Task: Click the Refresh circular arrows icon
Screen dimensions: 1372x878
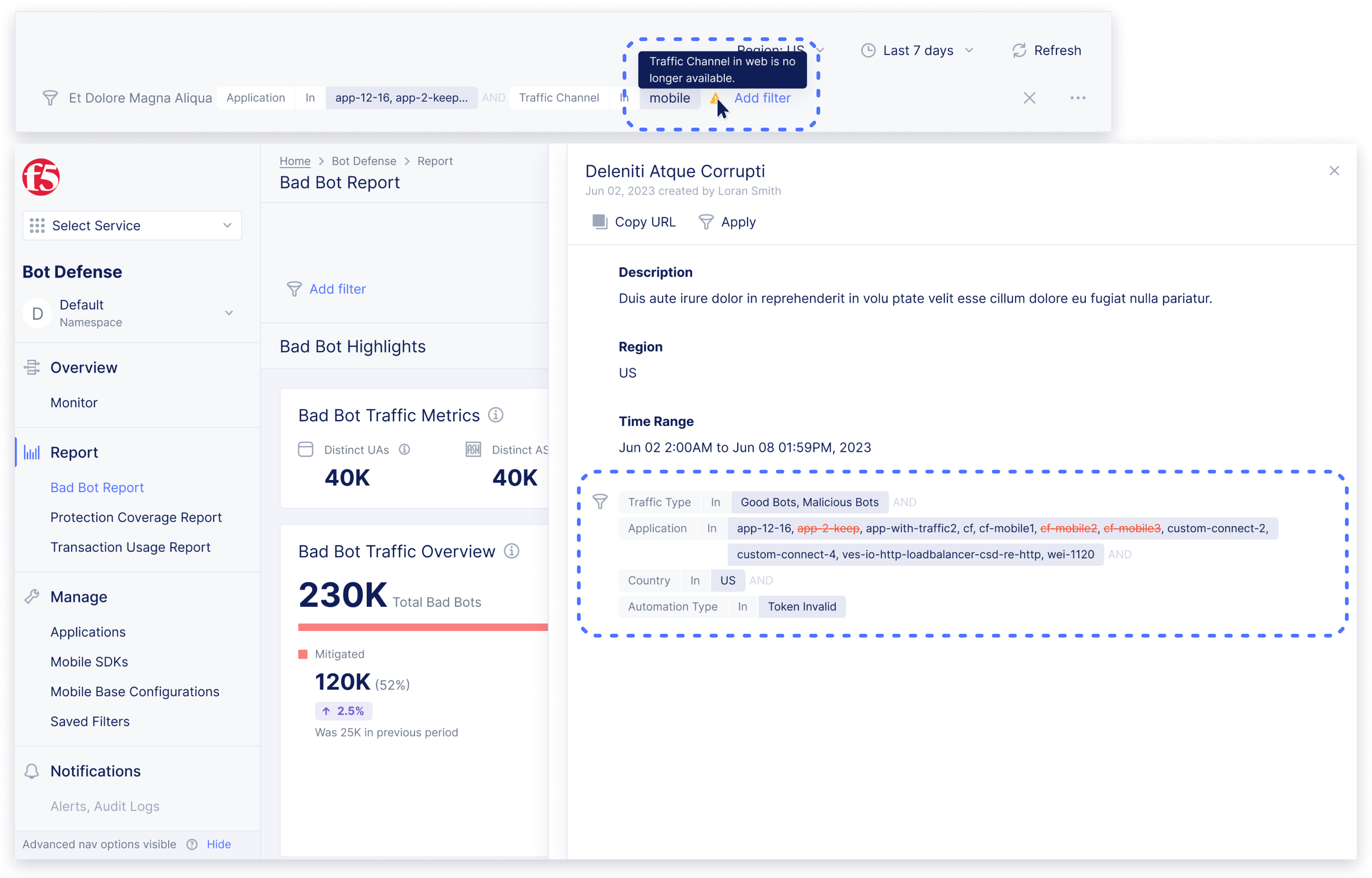Action: 1019,51
